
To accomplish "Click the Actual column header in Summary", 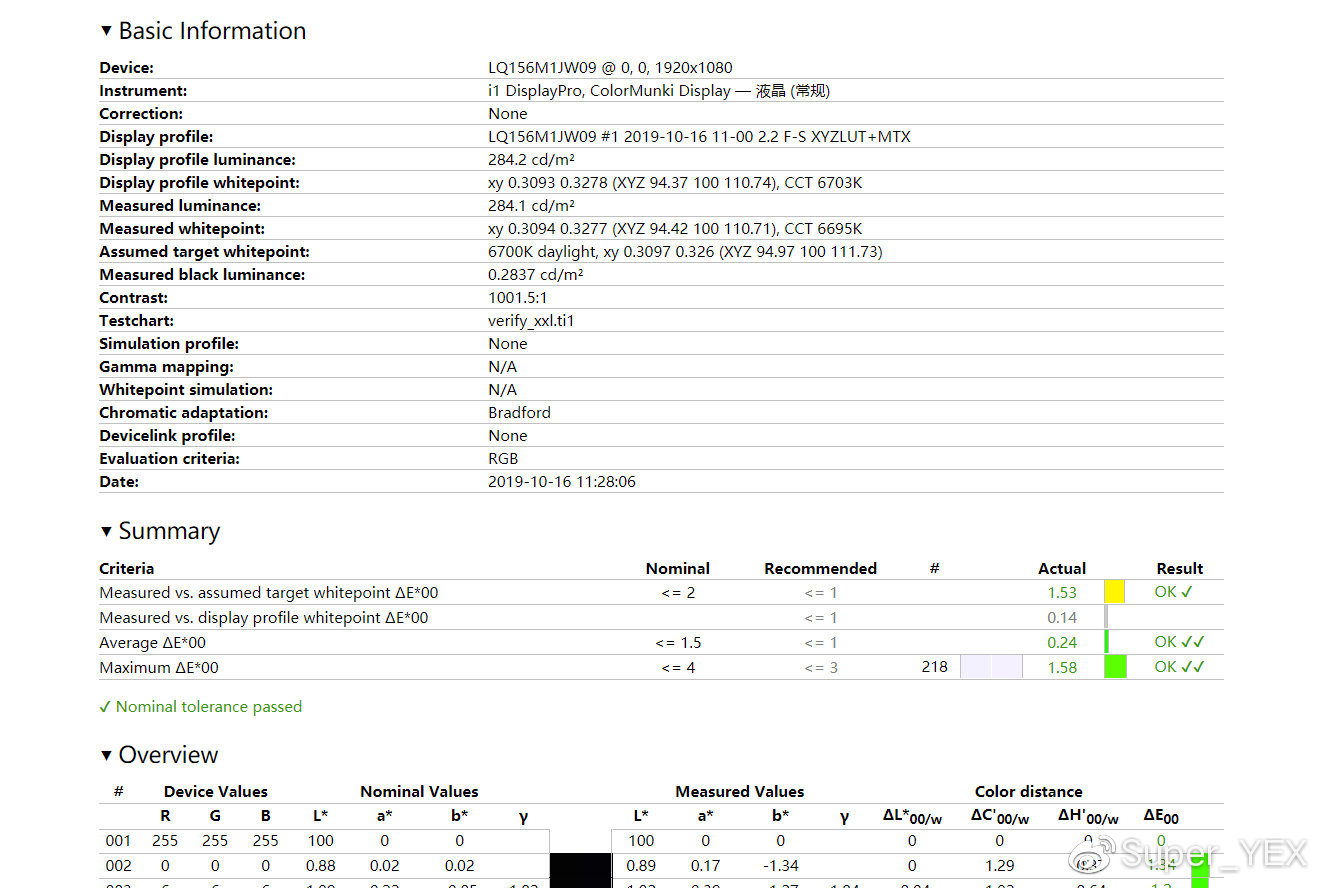I will (x=1061, y=568).
